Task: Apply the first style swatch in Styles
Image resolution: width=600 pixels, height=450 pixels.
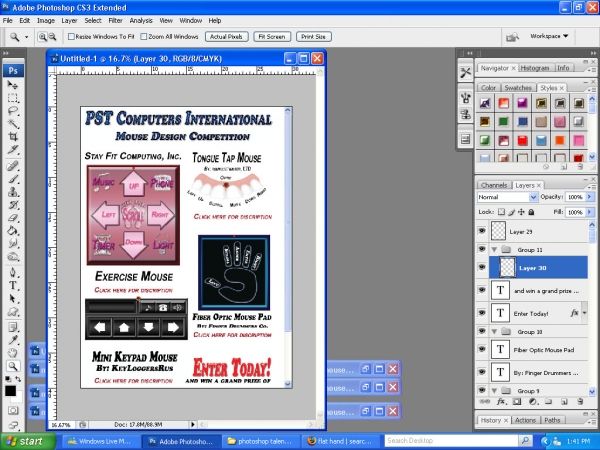Action: click(485, 103)
